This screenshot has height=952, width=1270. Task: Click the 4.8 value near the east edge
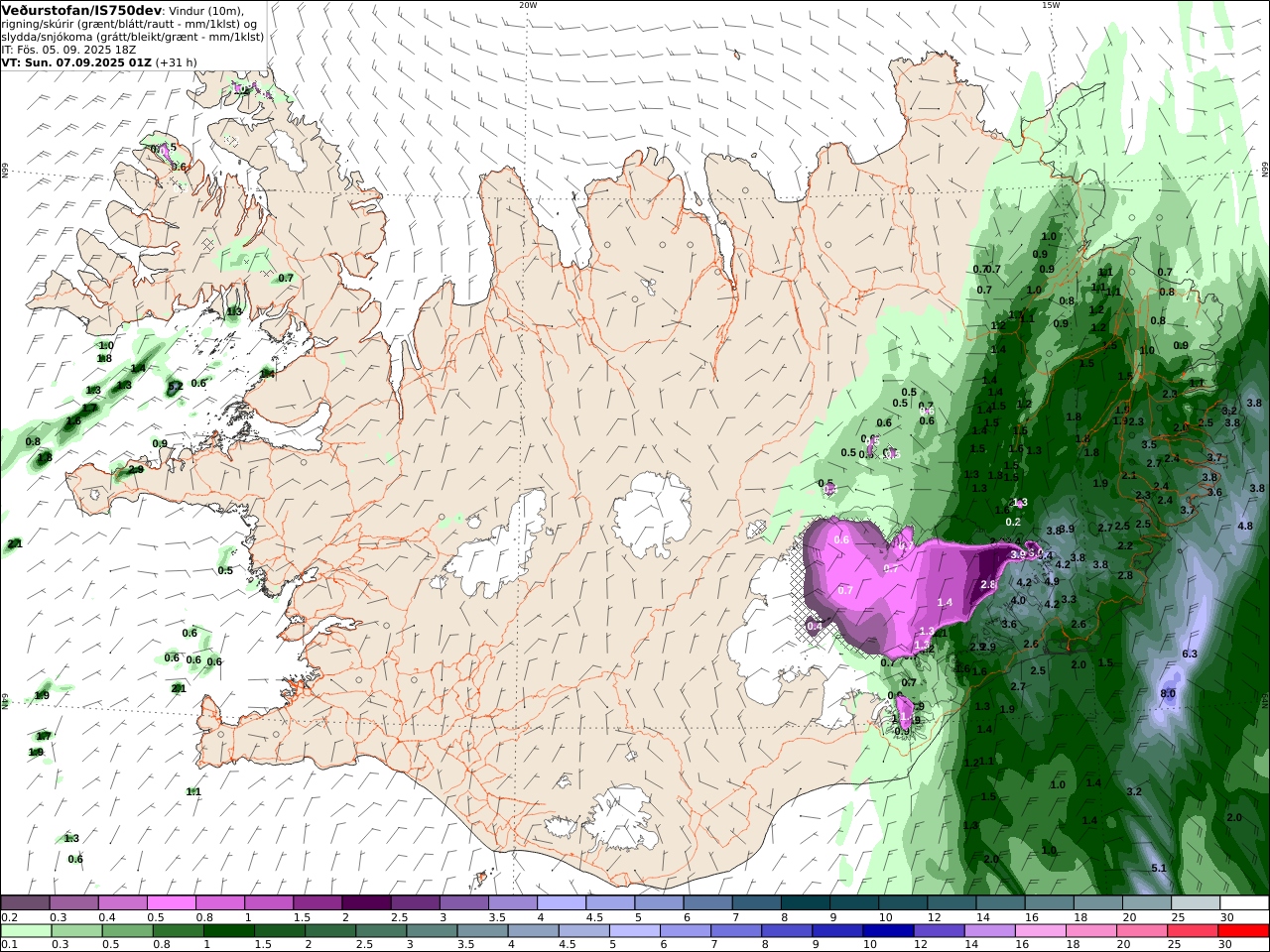click(x=1245, y=527)
